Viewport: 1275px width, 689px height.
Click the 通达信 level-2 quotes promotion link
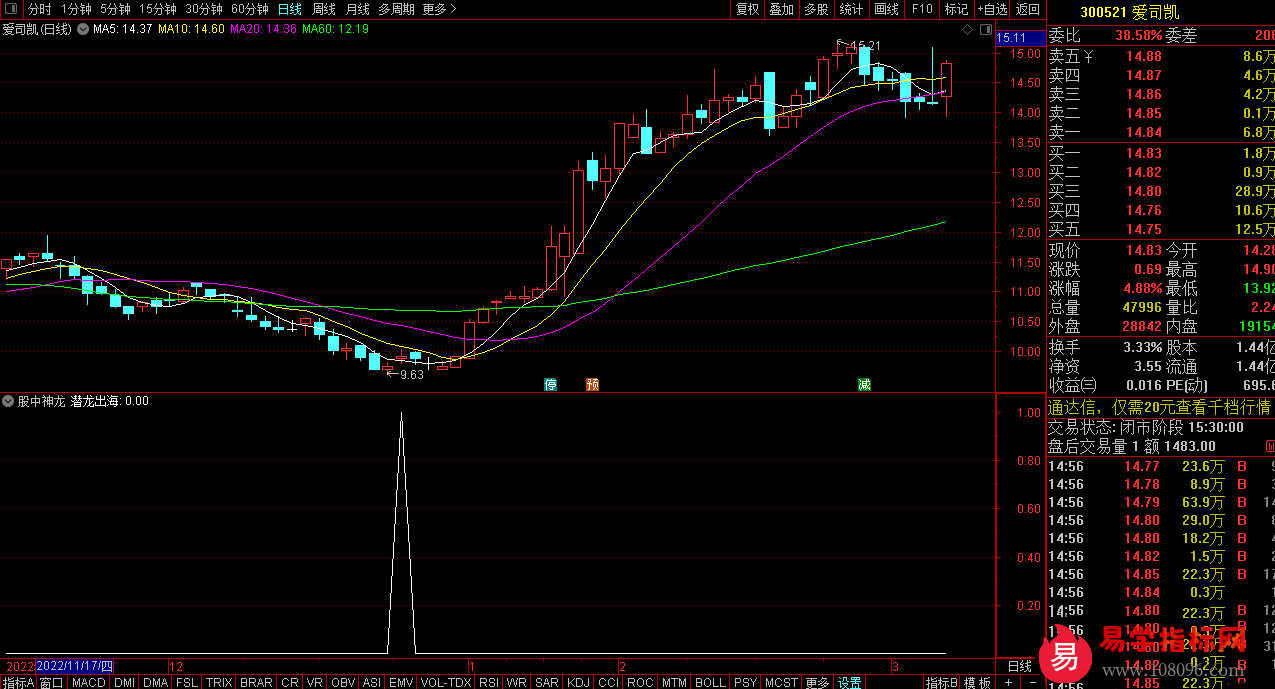click(x=1159, y=407)
